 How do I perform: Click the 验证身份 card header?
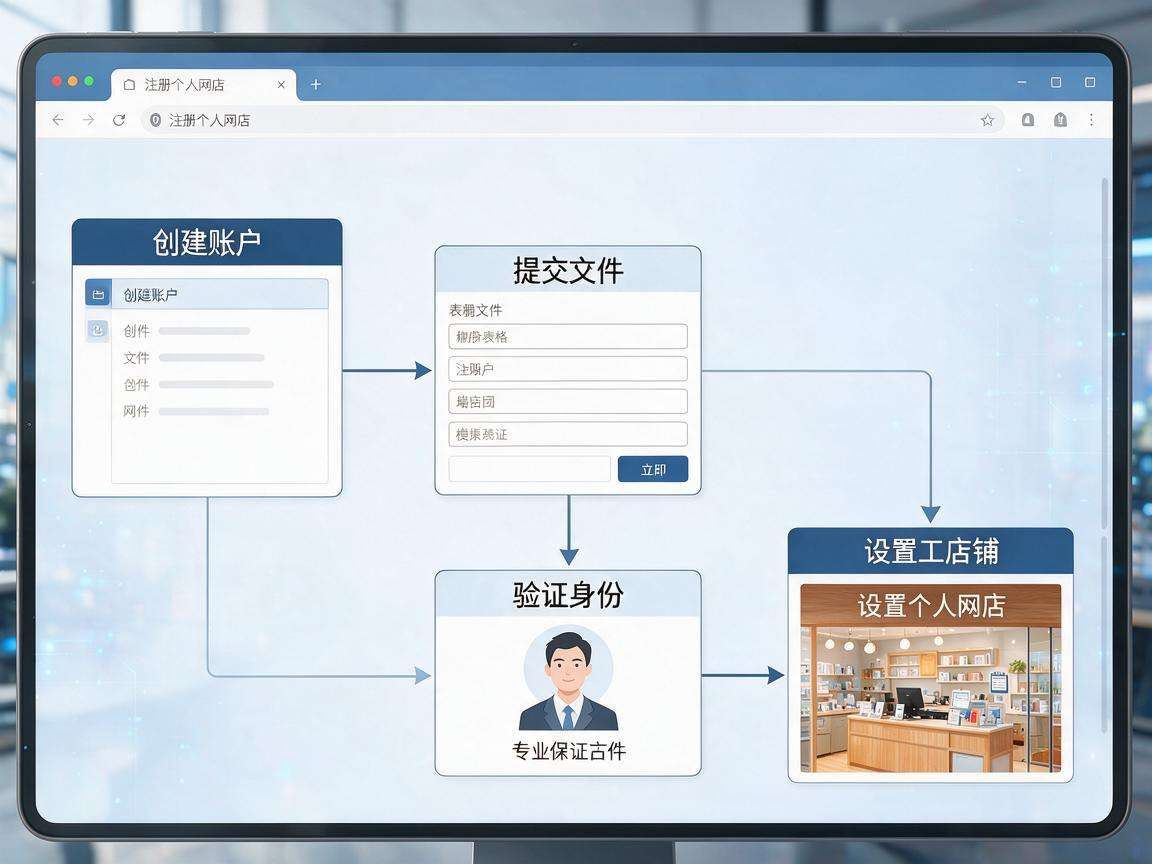click(x=568, y=594)
